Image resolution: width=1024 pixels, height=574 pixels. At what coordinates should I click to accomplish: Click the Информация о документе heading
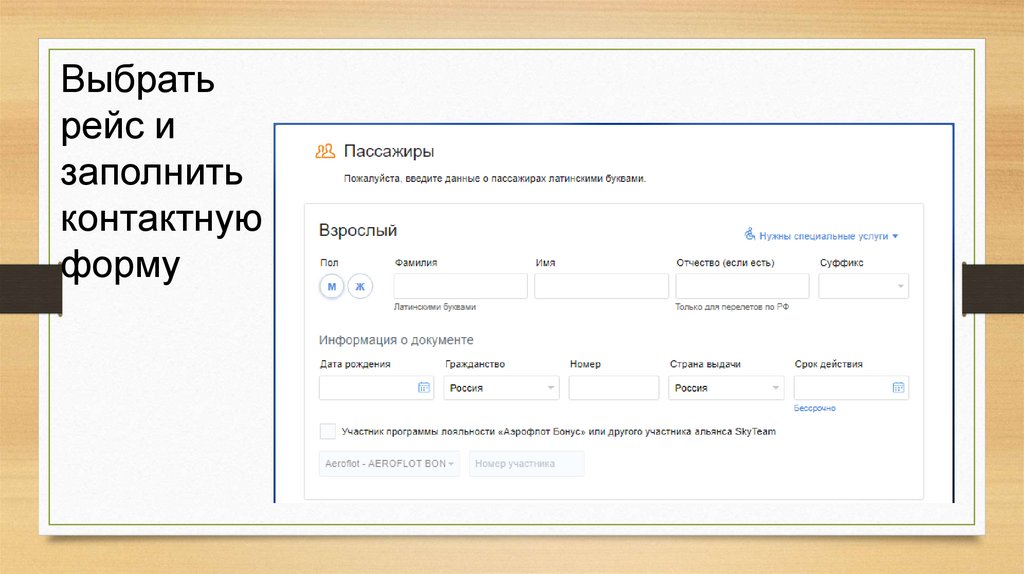point(396,340)
